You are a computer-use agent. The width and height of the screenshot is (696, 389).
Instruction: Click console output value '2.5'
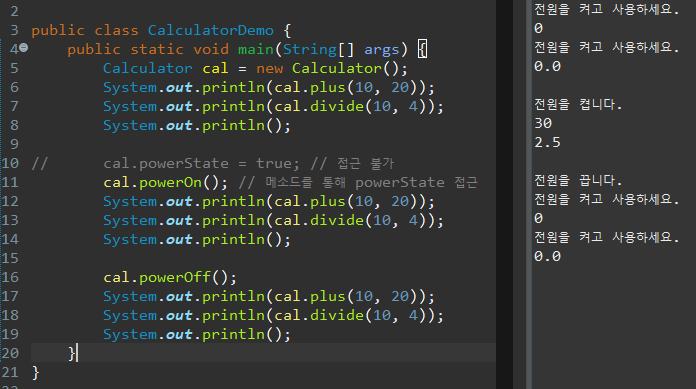click(x=547, y=143)
